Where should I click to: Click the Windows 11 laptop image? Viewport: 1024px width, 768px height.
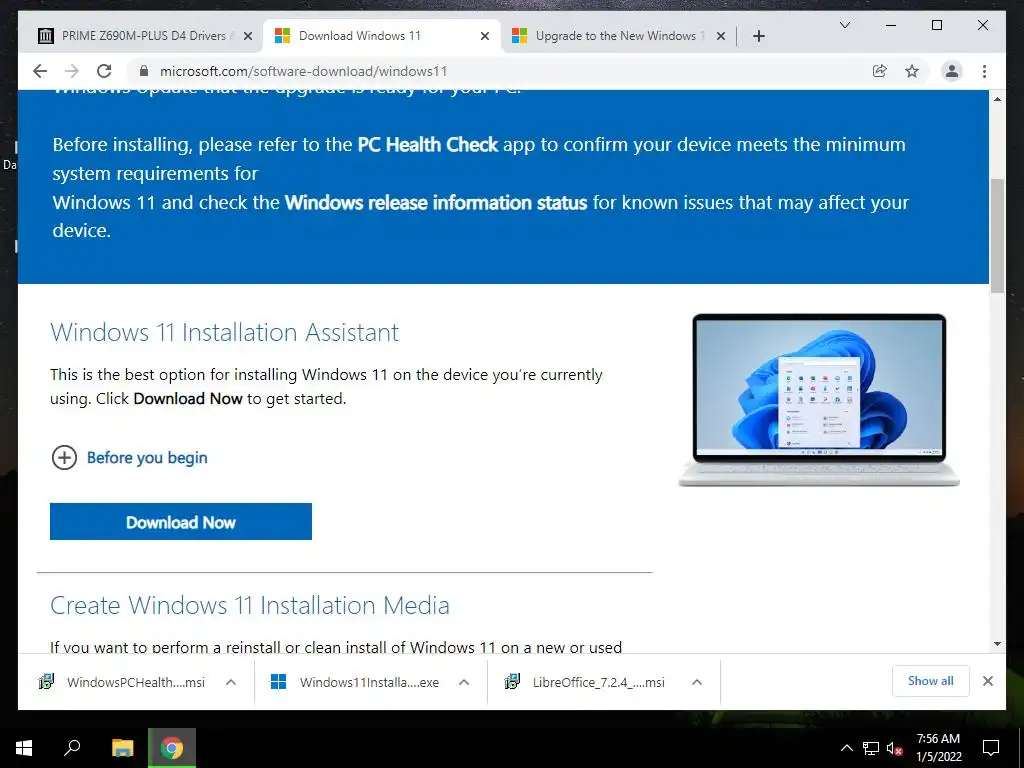pyautogui.click(x=819, y=400)
